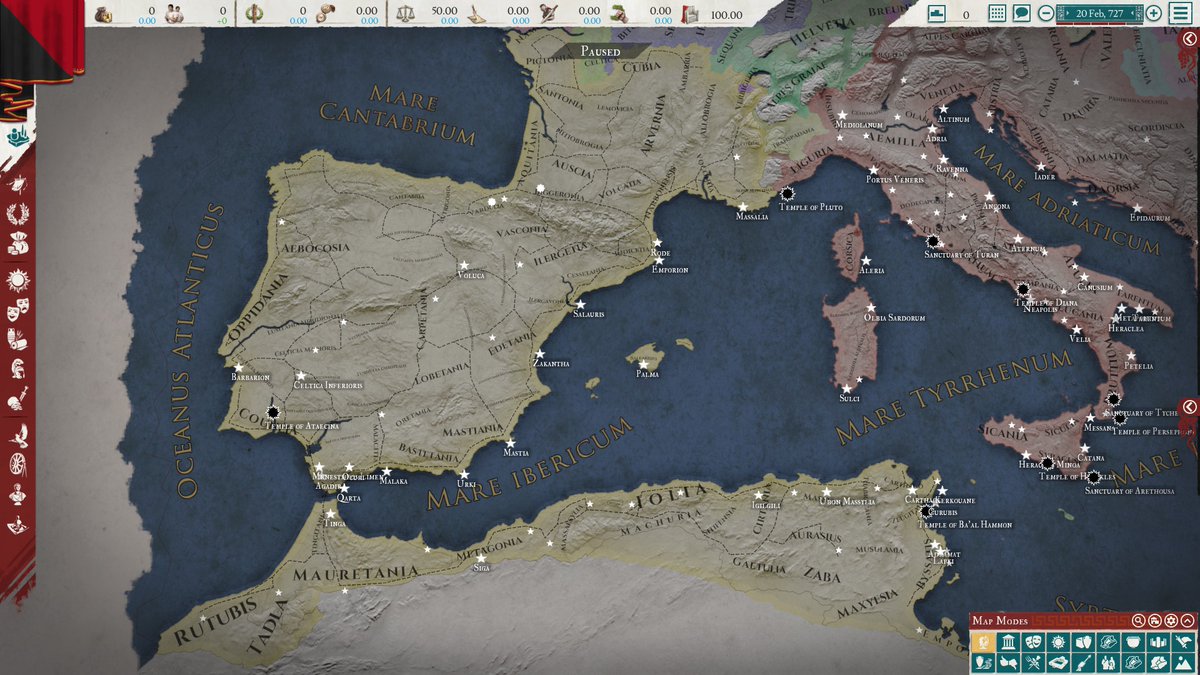
Task: Switch to the culture map mode with theater masks
Action: point(1033,642)
